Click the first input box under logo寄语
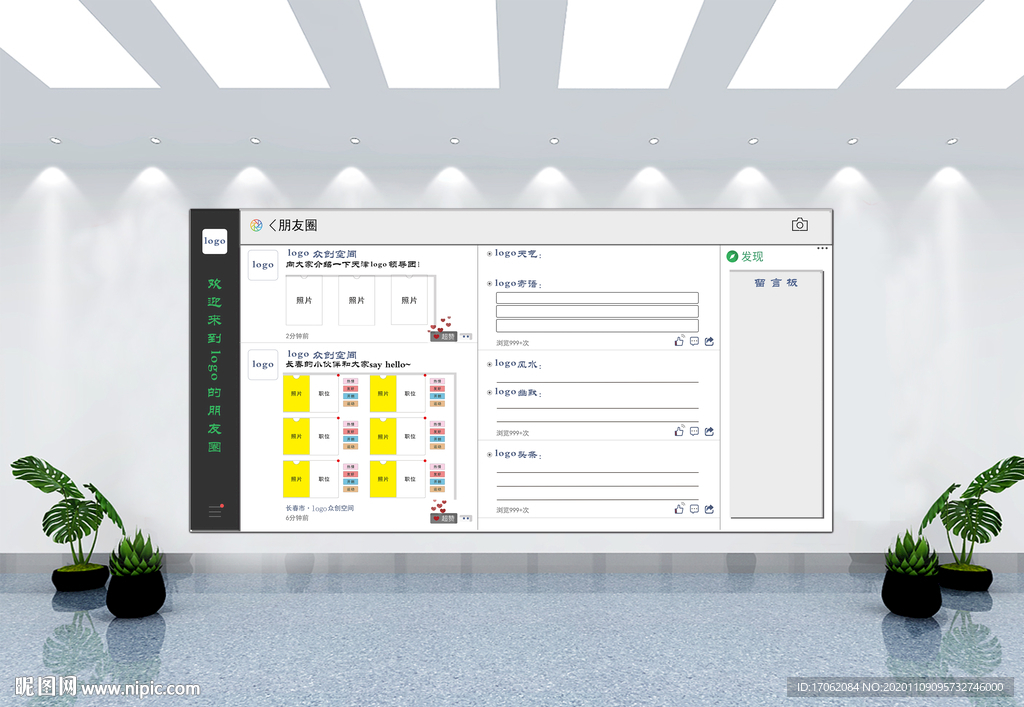This screenshot has height=707, width=1024. pos(597,298)
